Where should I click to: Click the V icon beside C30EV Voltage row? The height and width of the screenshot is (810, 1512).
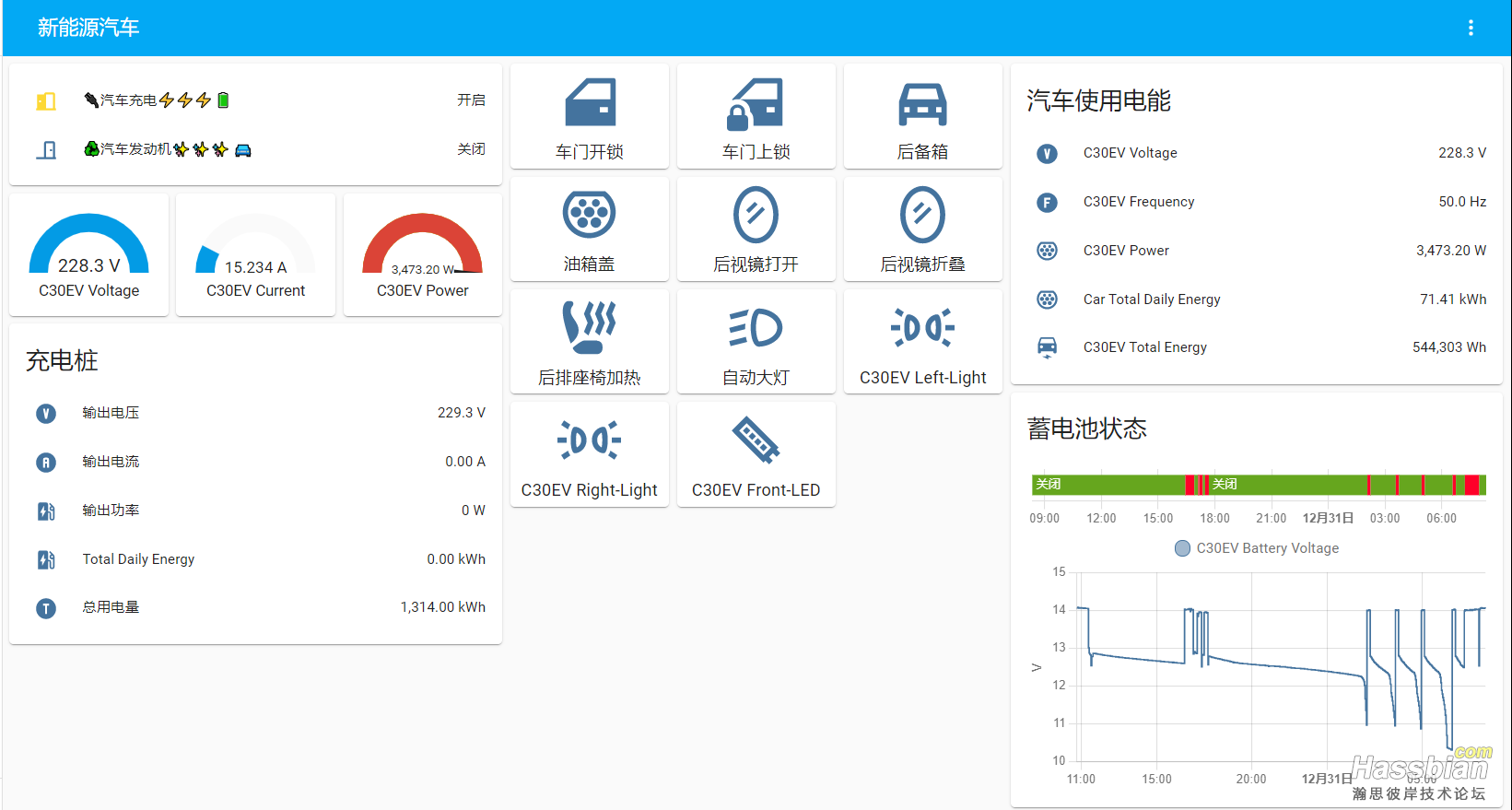[1047, 154]
